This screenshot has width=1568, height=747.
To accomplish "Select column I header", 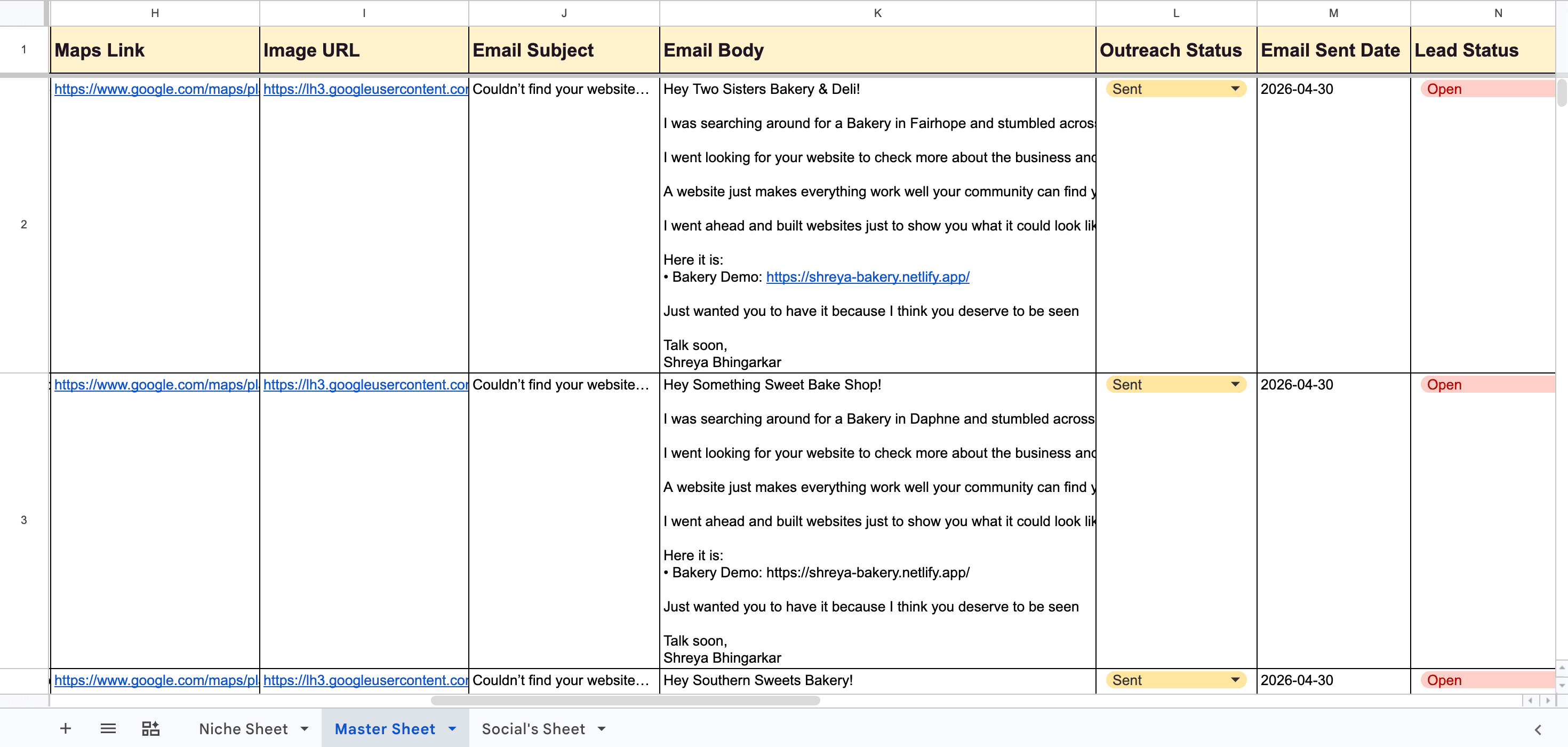I will (364, 13).
